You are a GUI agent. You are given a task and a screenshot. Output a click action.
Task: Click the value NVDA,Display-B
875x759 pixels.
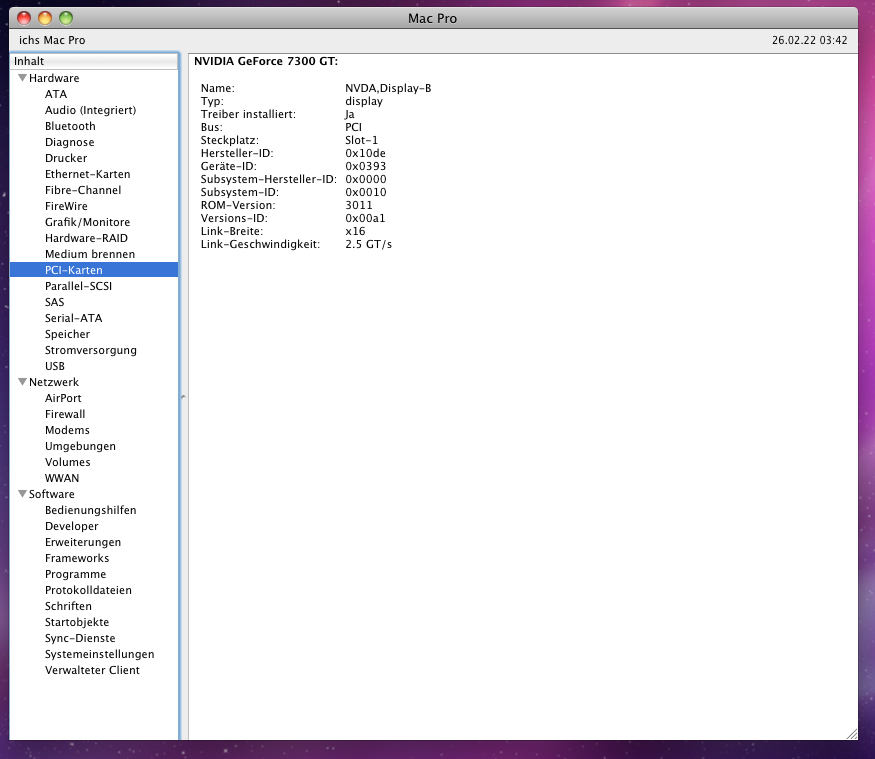(388, 88)
